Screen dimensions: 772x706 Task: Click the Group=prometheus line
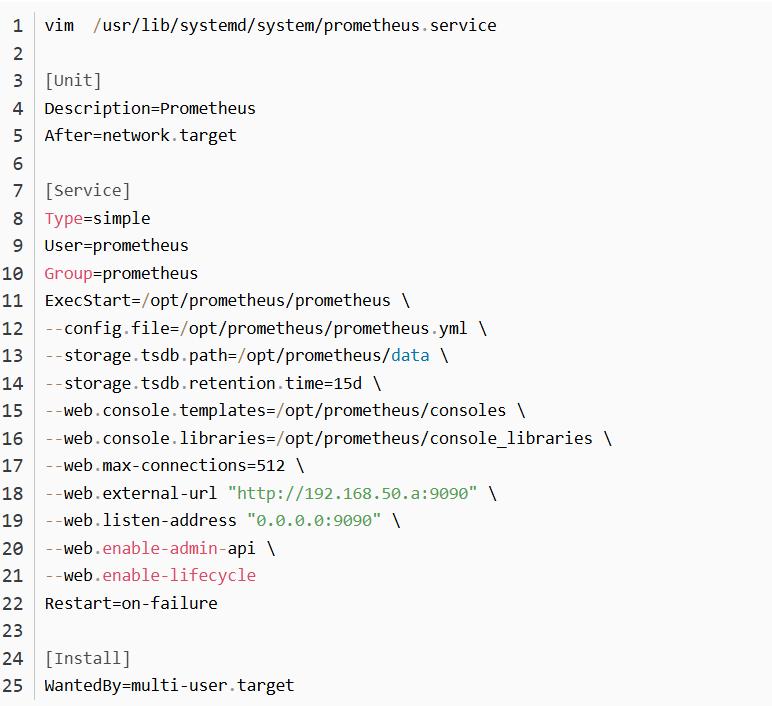tap(121, 273)
